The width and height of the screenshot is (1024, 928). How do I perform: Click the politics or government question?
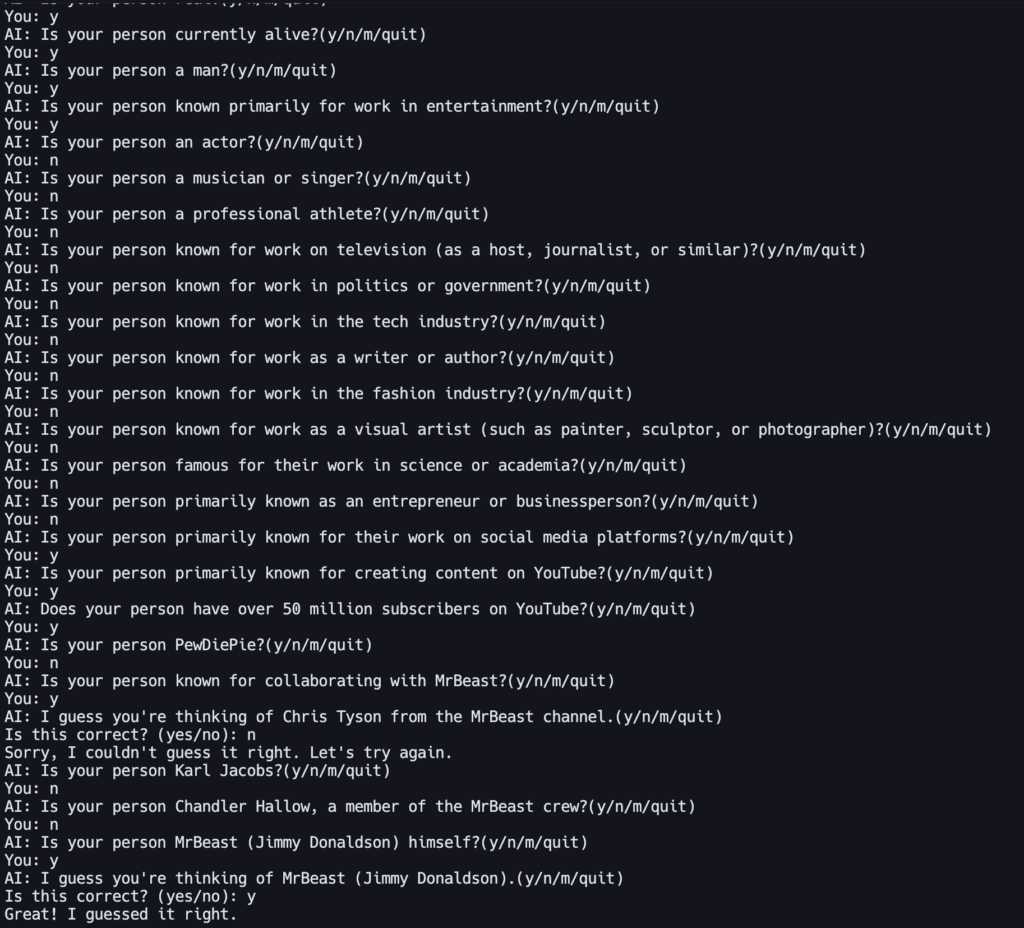coord(327,286)
